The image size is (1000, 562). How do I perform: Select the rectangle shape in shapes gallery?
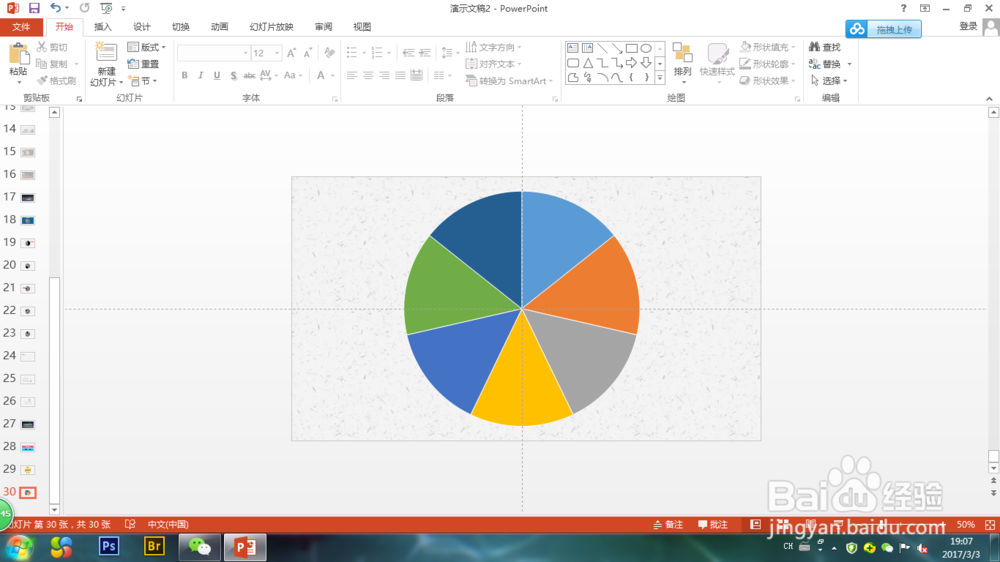click(631, 48)
